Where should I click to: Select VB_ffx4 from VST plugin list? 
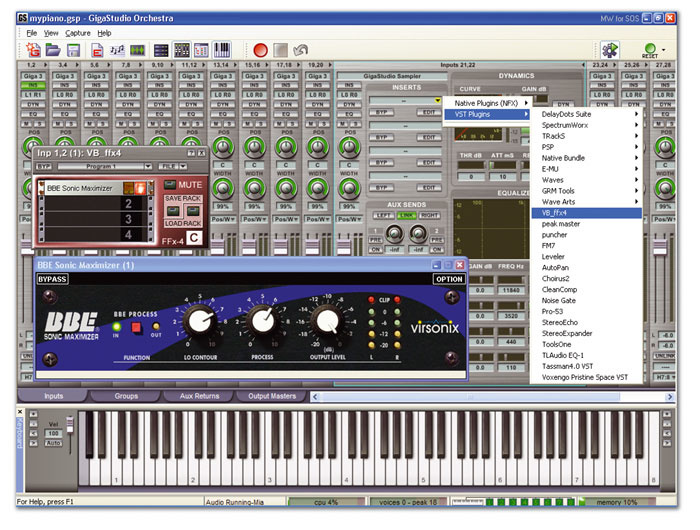587,213
